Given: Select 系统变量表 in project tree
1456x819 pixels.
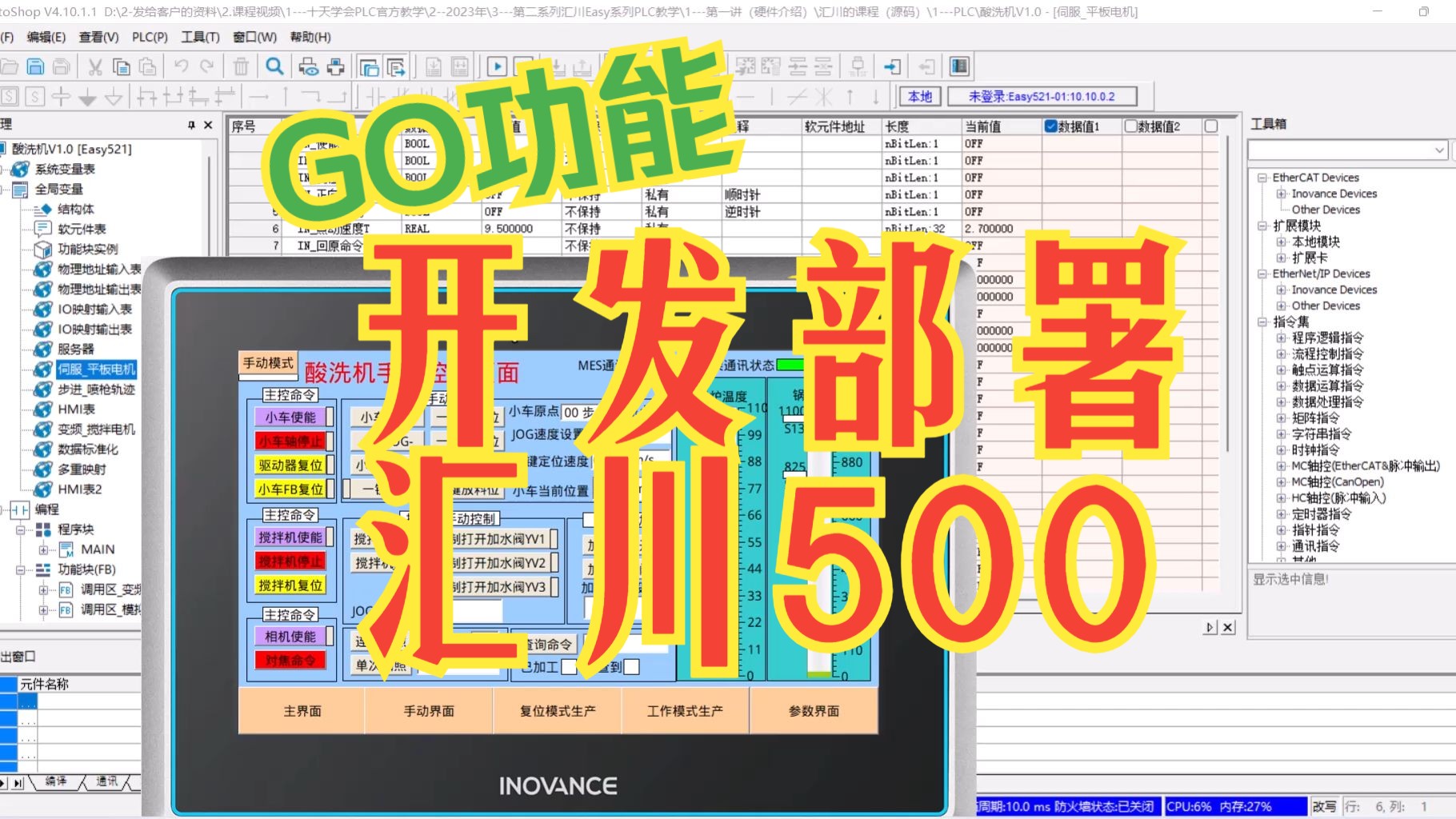Looking at the screenshot, I should point(65,169).
